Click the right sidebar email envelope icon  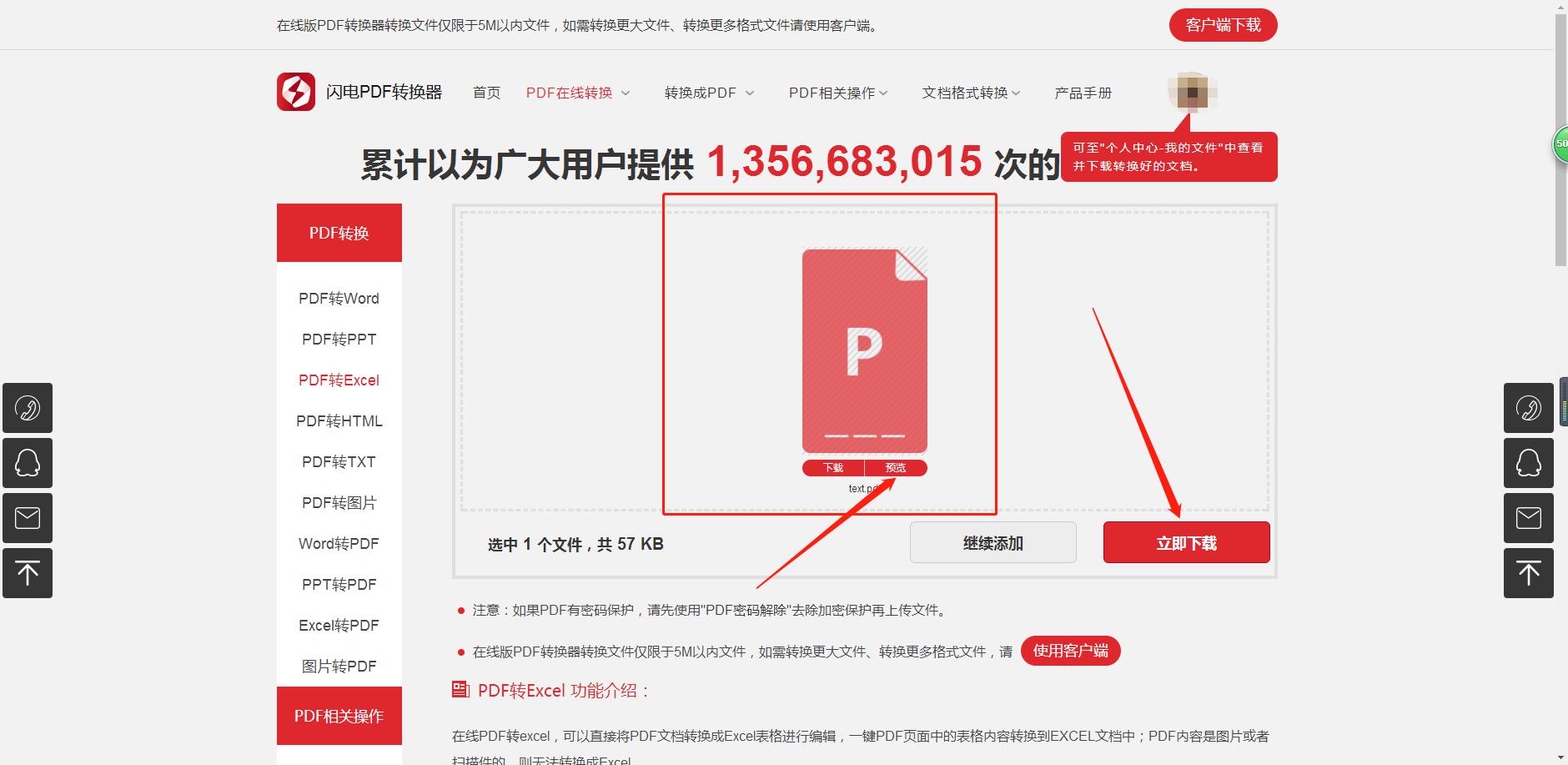click(x=1528, y=518)
